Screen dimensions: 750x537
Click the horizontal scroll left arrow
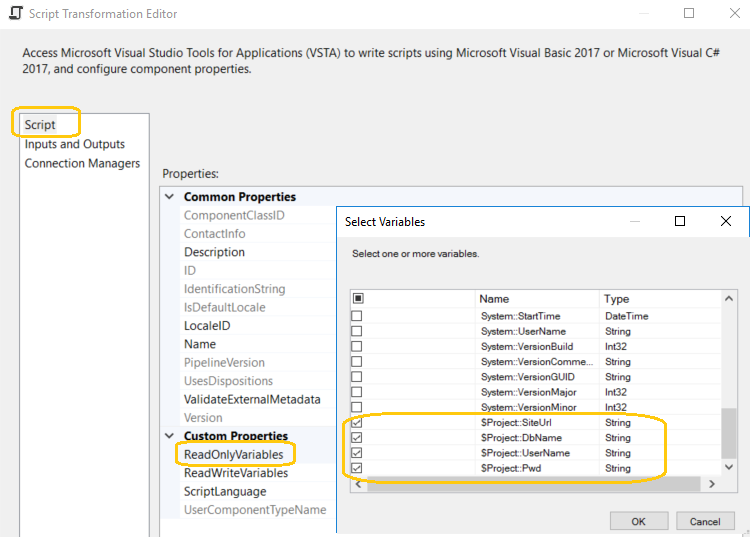(x=358, y=484)
